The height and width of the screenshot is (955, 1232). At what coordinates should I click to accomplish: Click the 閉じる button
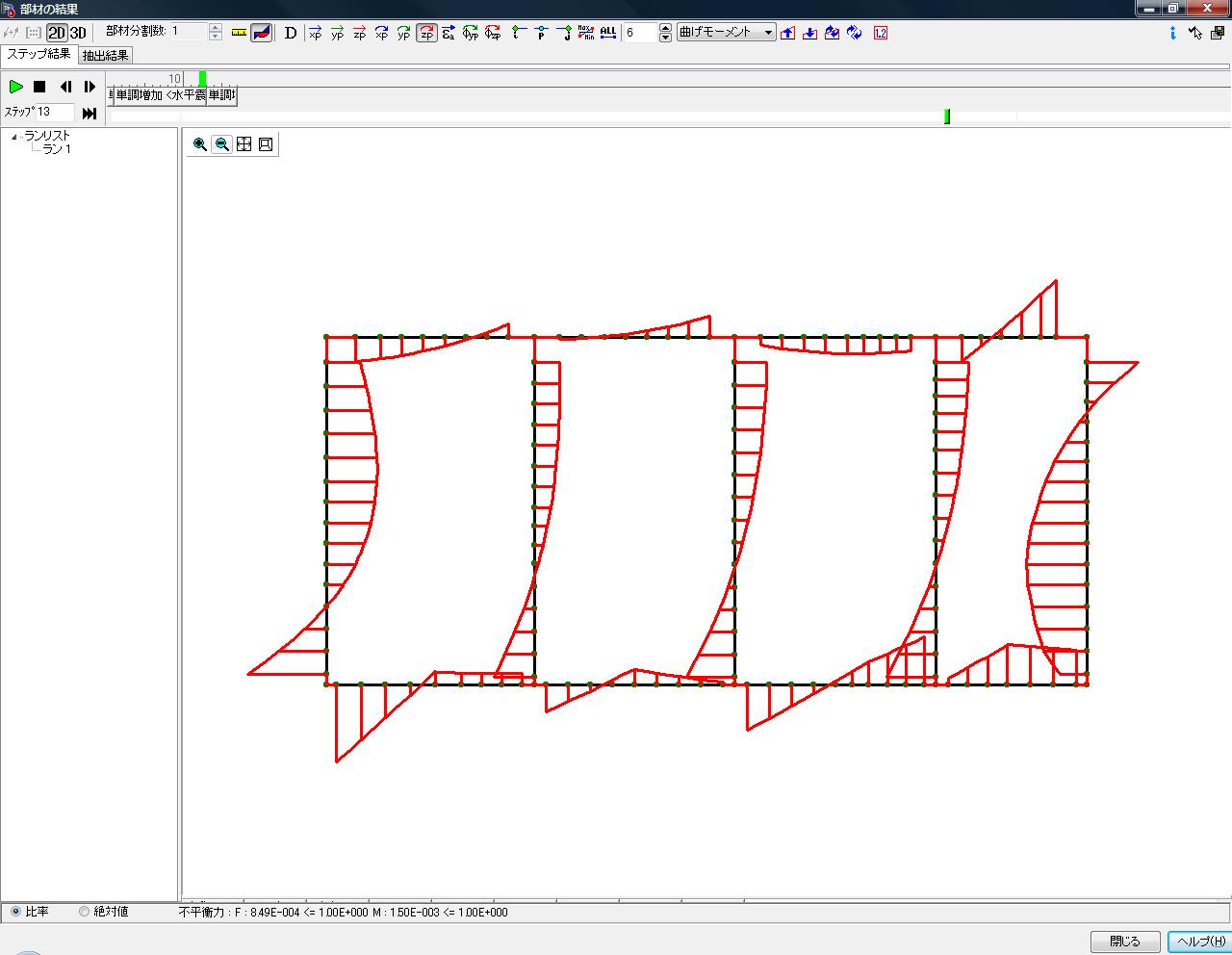point(1124,942)
